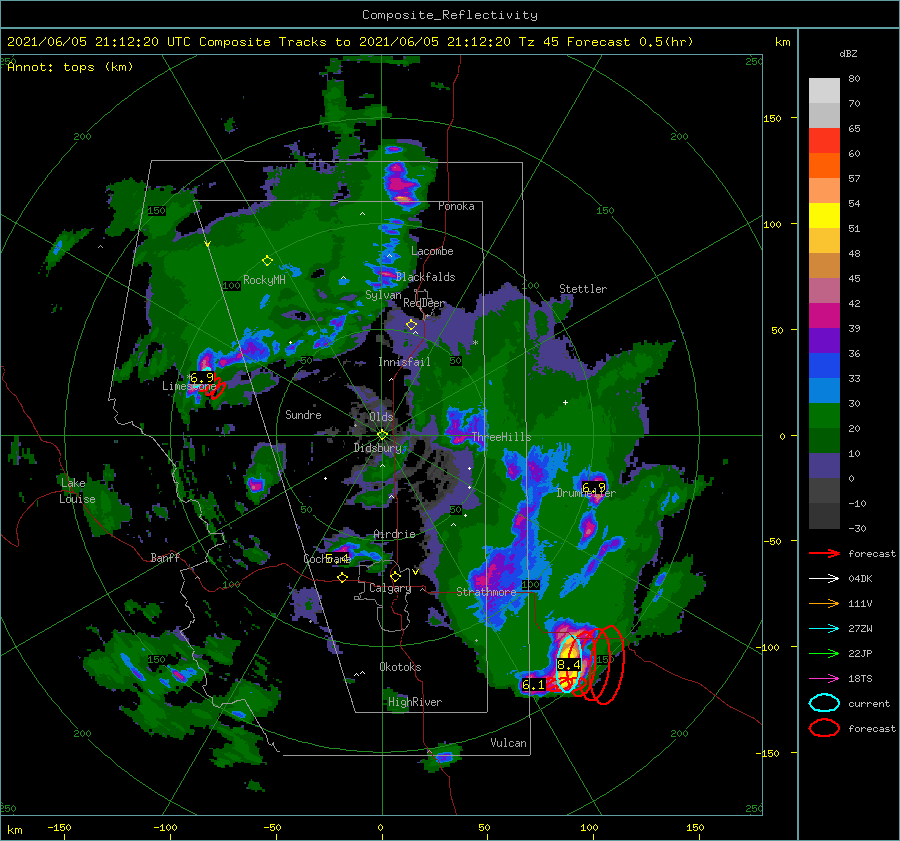Select the storm top label 6.1

tap(533, 684)
